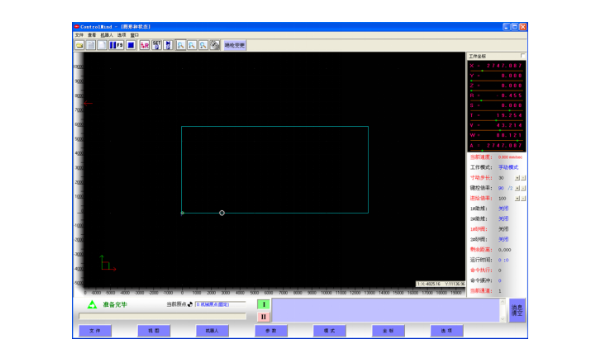Click the pink pause button beside message box
Screen dimensions: 606x364
(x=263, y=316)
